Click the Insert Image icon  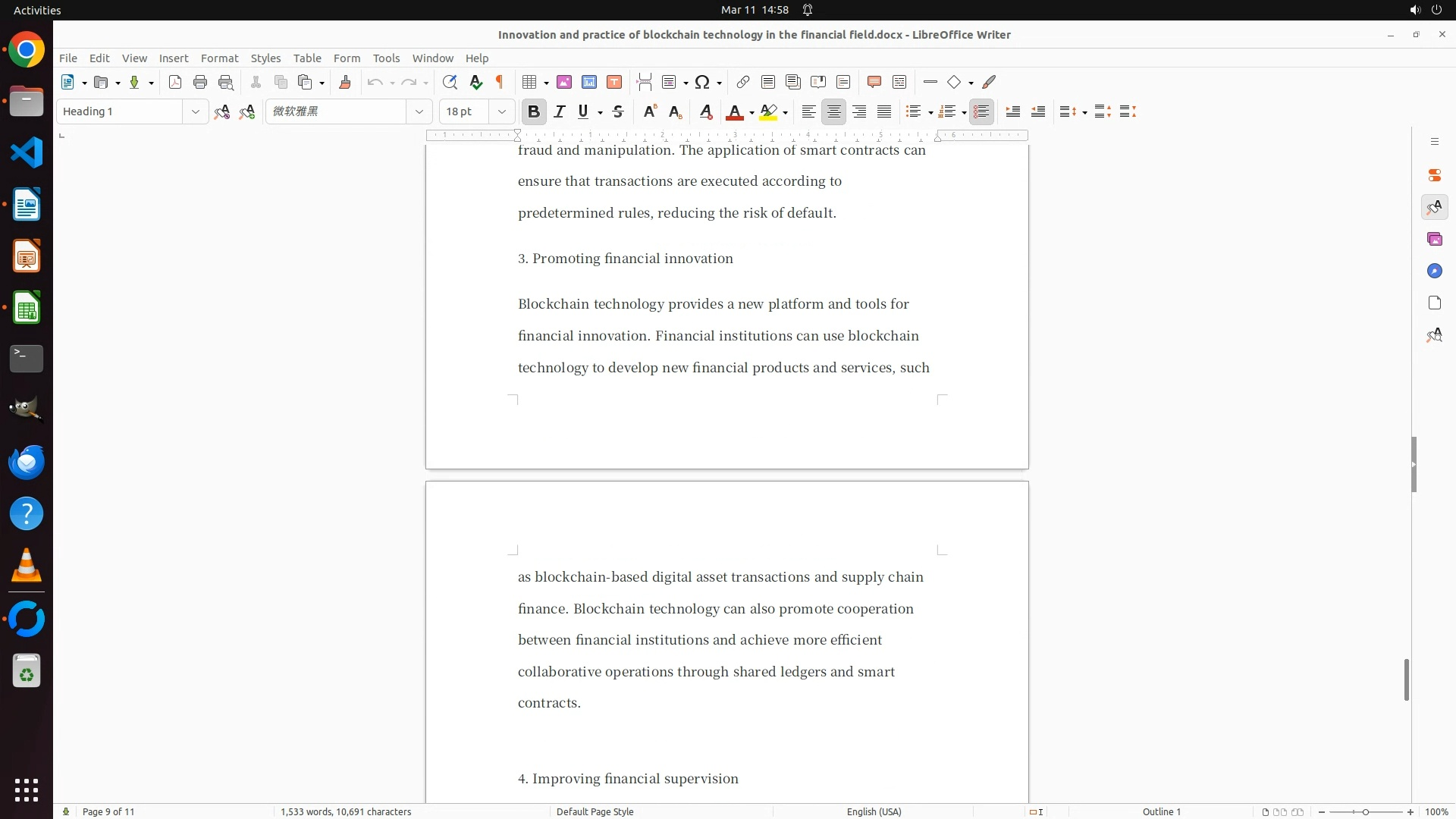pyautogui.click(x=564, y=83)
